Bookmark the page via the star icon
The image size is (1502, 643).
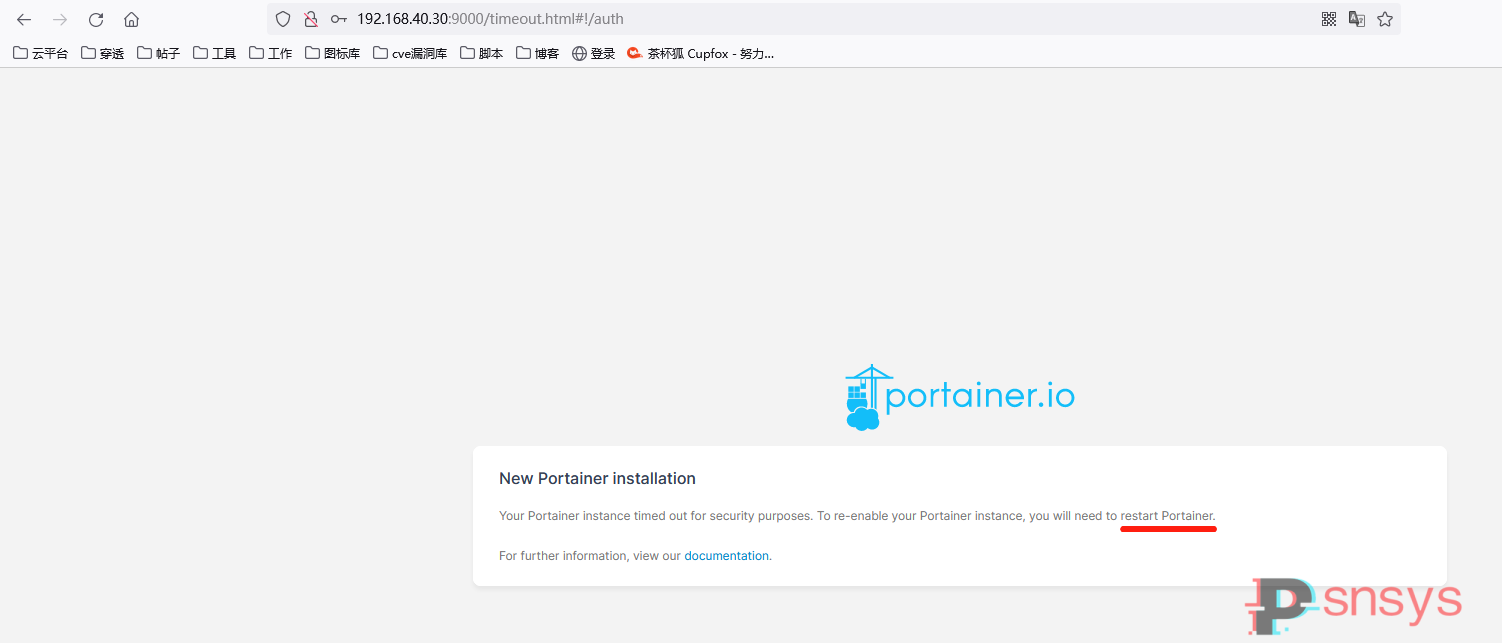click(x=1385, y=18)
